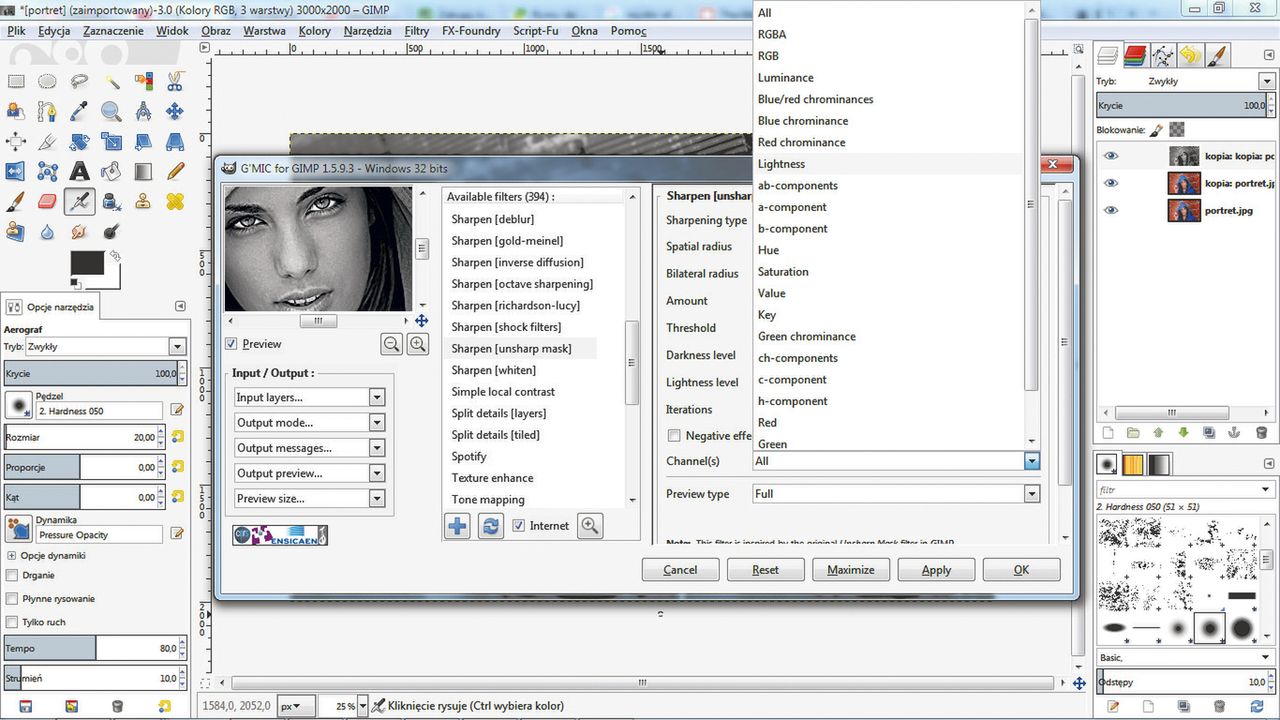Viewport: 1280px width, 720px height.
Task: Select the Free Select lasso tool
Action: point(79,81)
